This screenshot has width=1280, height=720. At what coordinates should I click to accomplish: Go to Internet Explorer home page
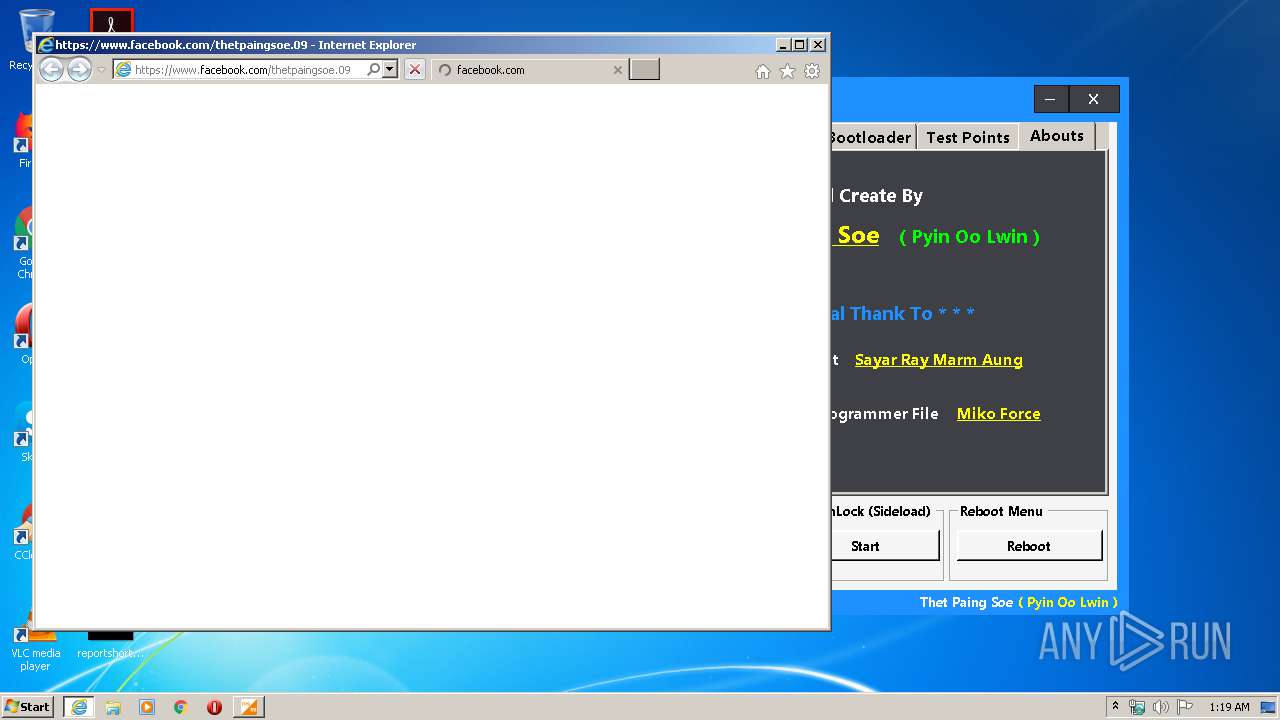pos(763,71)
